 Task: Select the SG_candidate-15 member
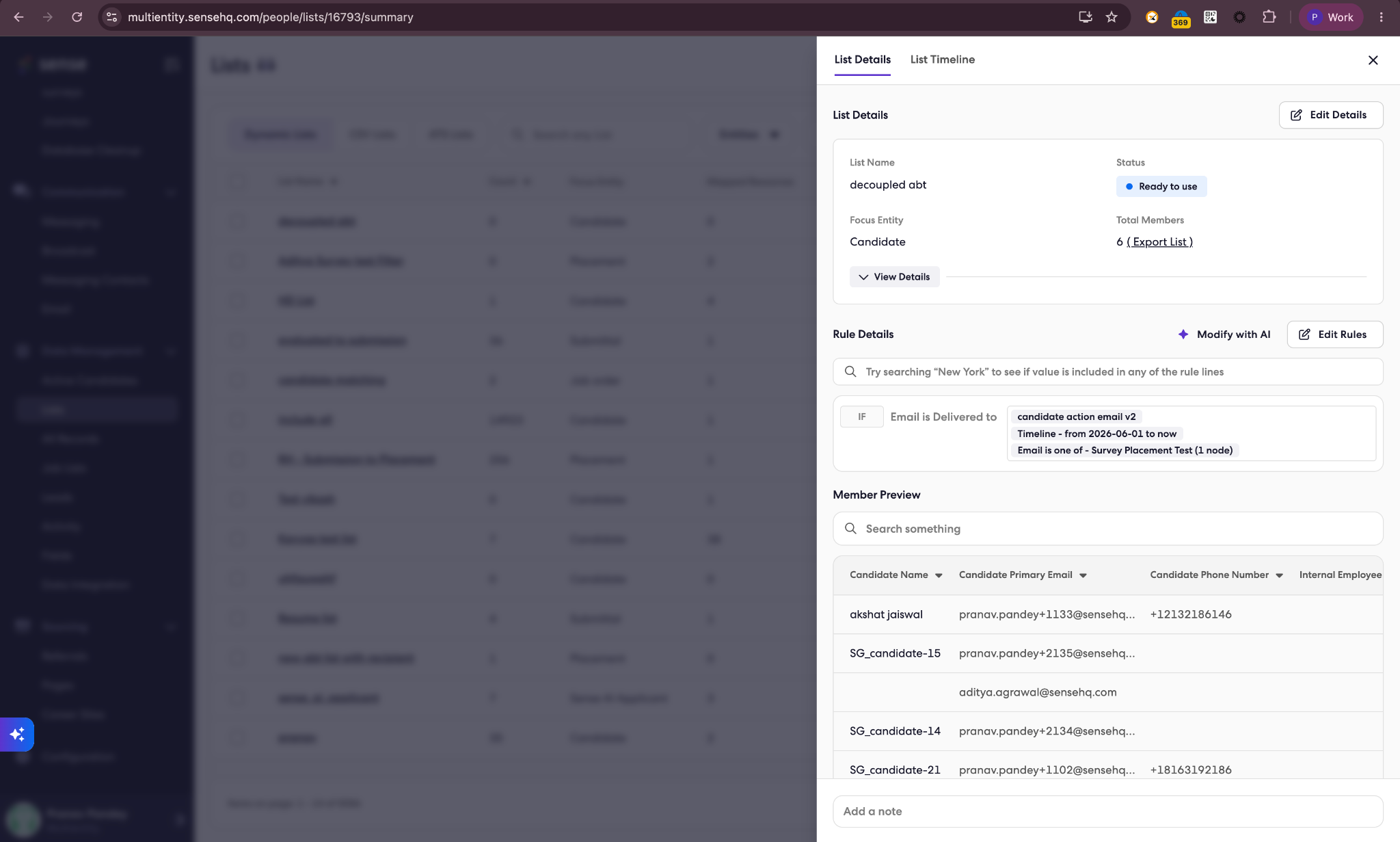click(895, 653)
